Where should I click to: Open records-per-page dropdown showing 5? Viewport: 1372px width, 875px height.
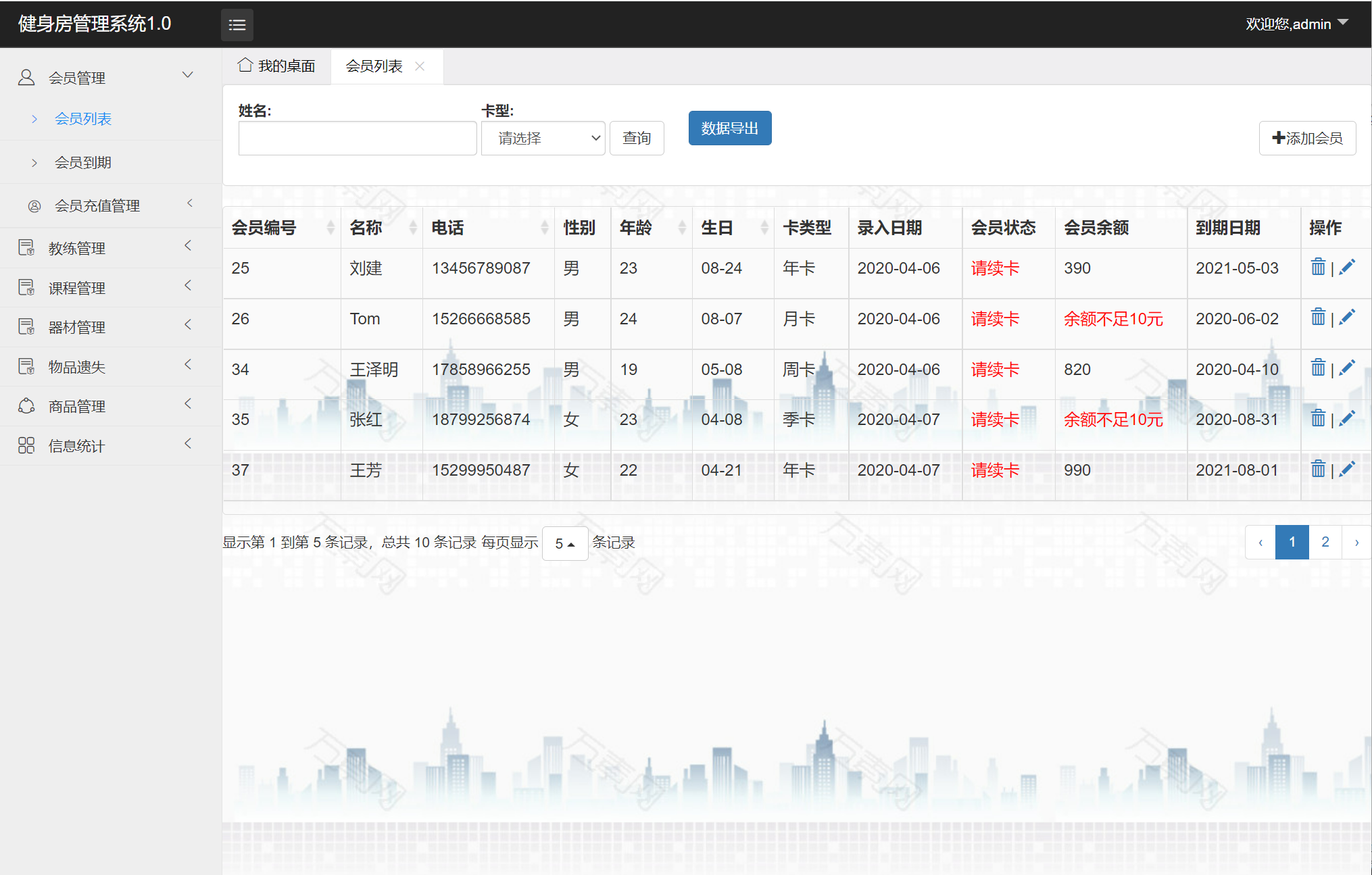[564, 543]
